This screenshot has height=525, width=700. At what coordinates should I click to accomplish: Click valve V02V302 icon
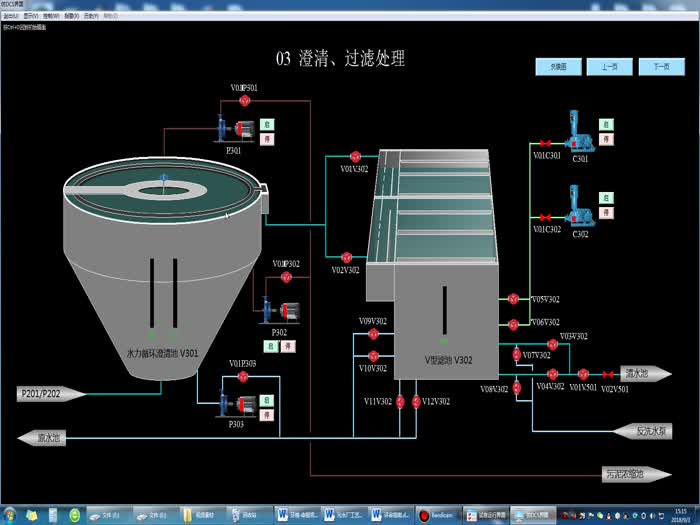click(x=347, y=257)
